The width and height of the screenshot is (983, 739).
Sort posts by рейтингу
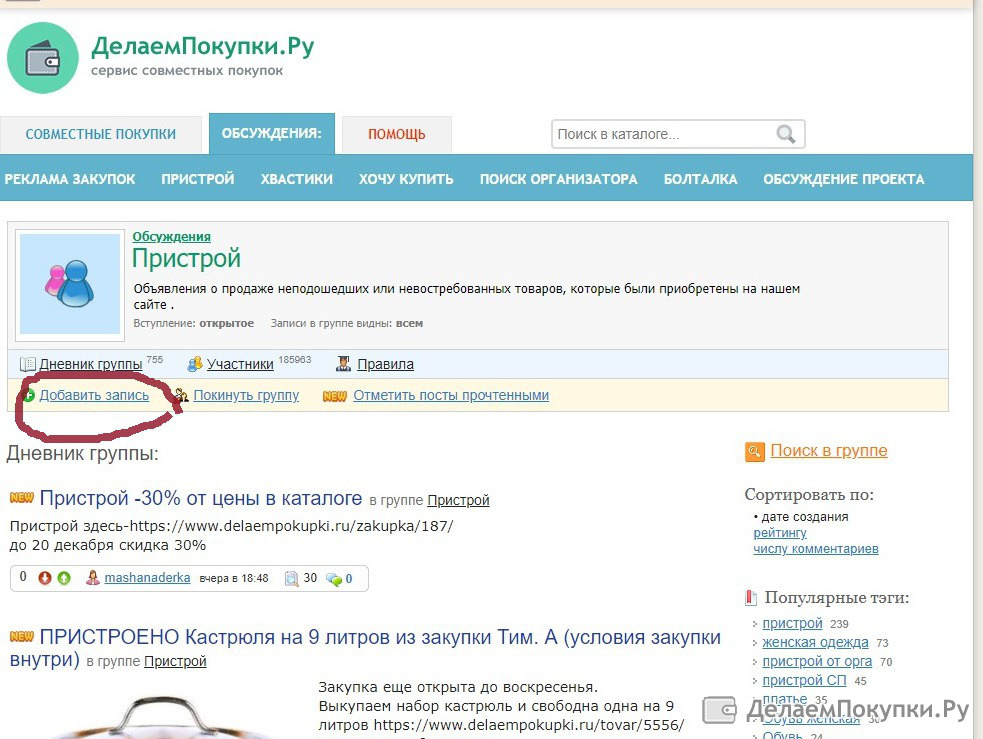pos(780,533)
